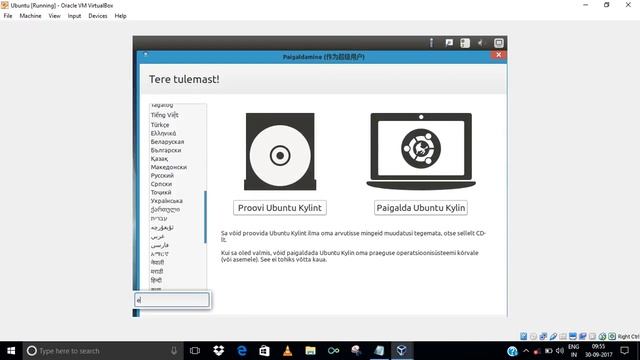Select Српски in the language list
This screenshot has height=360, width=640.
coord(161,184)
